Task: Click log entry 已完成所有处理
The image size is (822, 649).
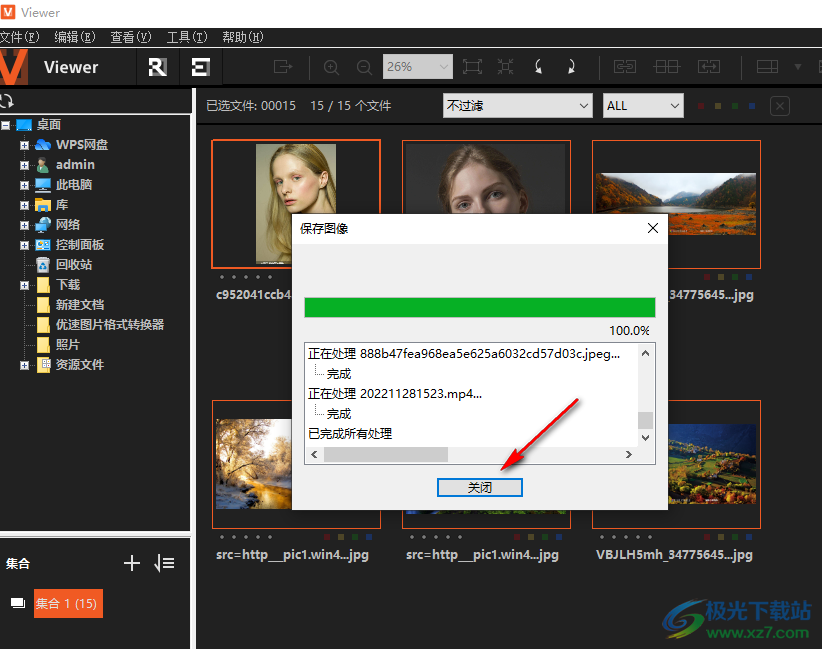Action: click(x=350, y=434)
